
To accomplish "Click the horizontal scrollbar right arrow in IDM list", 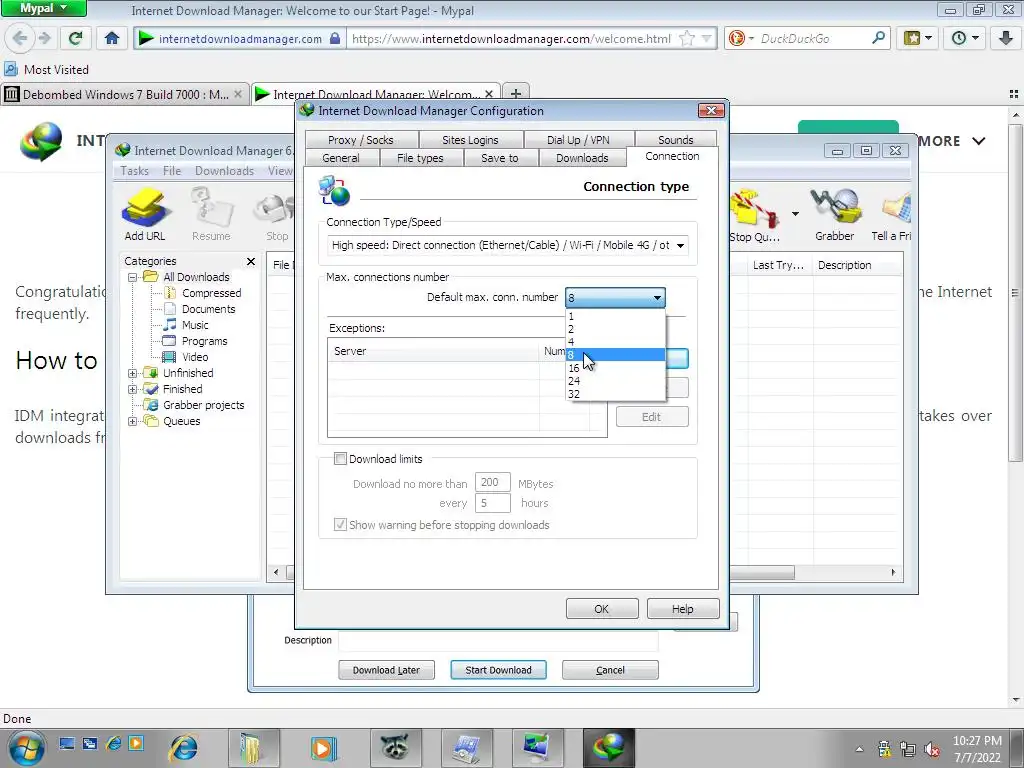I will (893, 572).
